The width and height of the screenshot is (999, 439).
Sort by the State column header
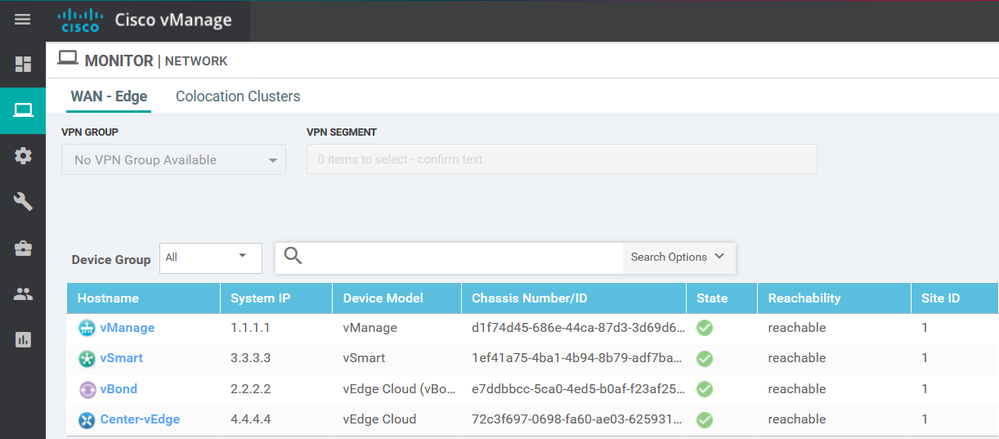coord(722,298)
